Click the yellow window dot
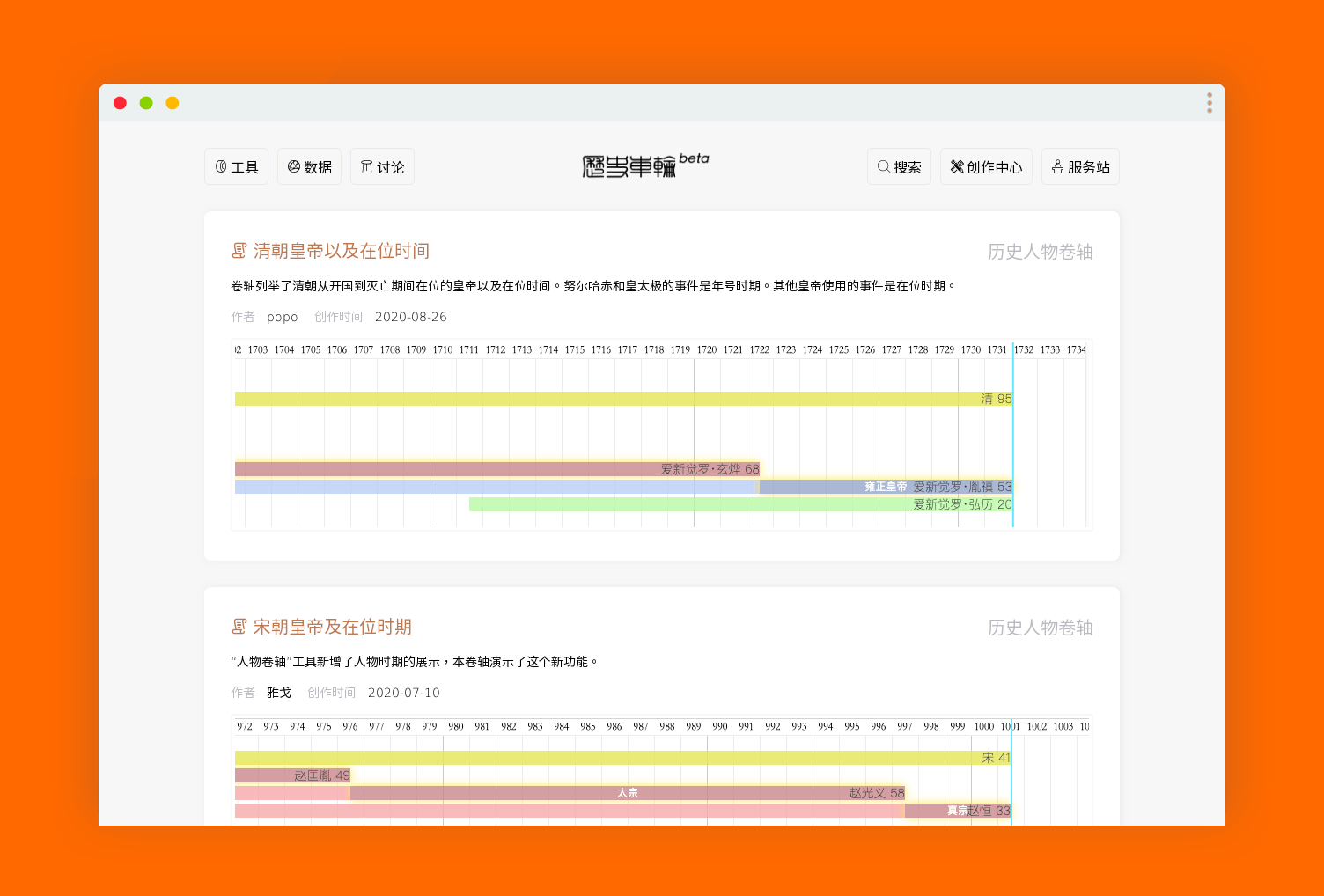1324x896 pixels. pos(173,103)
